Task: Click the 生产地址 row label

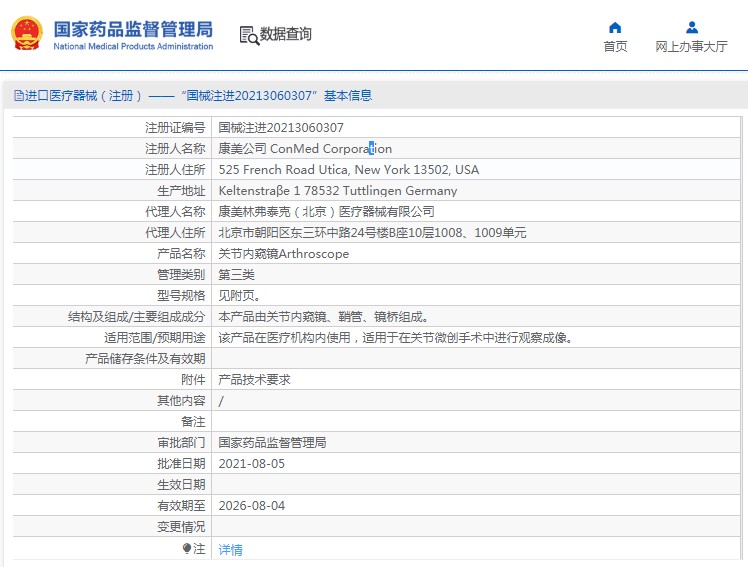Action: [181, 191]
